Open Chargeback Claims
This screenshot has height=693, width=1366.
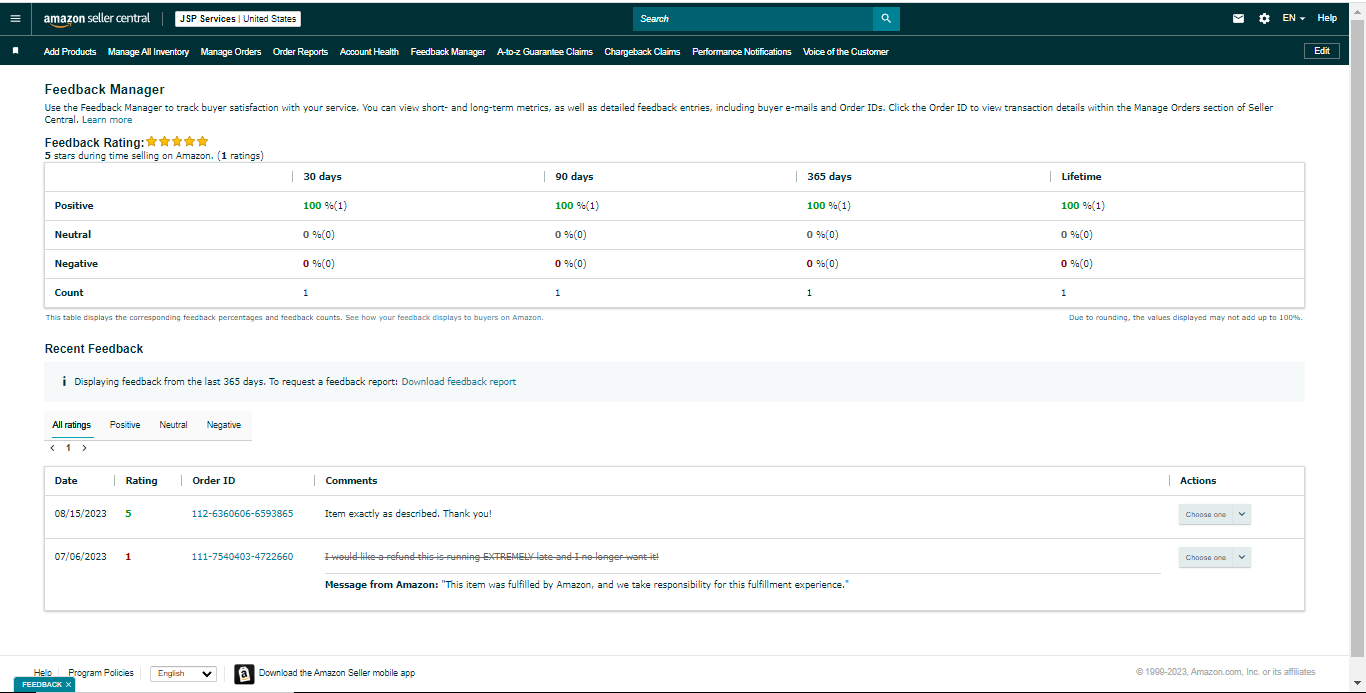[642, 52]
